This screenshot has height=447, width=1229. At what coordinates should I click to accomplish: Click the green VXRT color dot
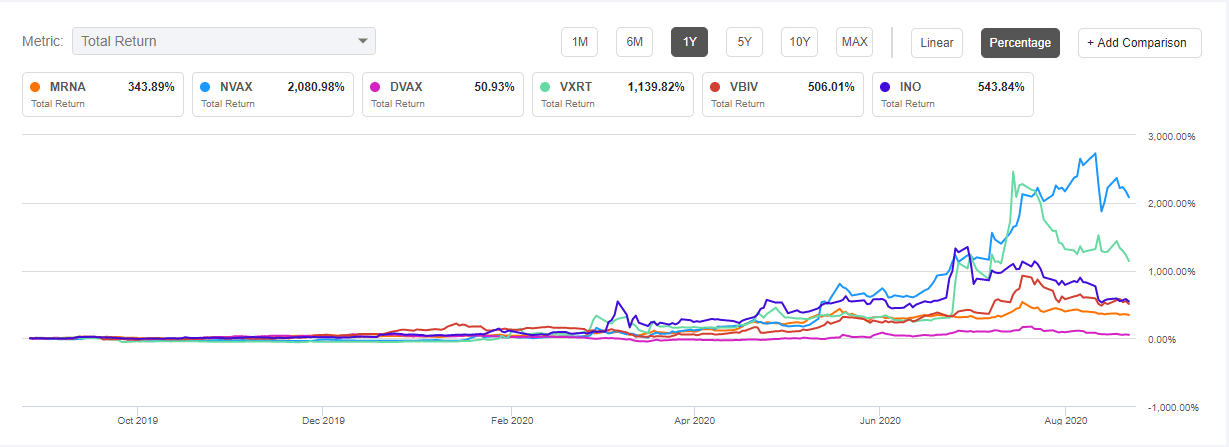[547, 87]
